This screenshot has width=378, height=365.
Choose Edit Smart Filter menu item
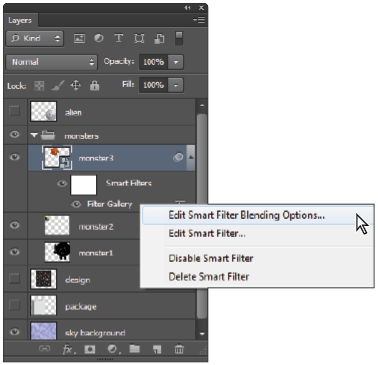207,233
